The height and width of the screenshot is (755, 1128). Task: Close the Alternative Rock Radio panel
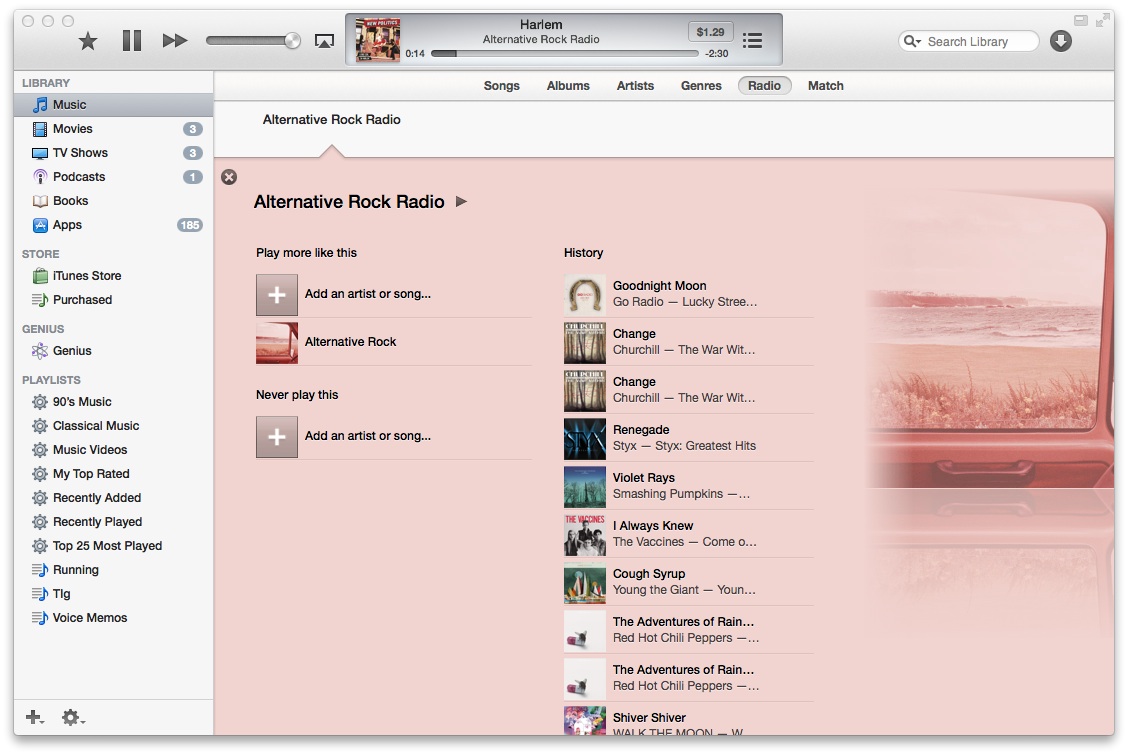[229, 177]
